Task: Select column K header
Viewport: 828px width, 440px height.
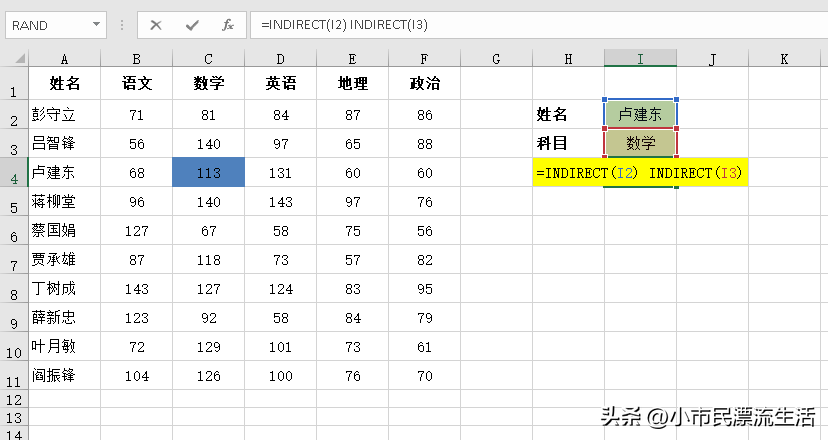Action: point(784,58)
